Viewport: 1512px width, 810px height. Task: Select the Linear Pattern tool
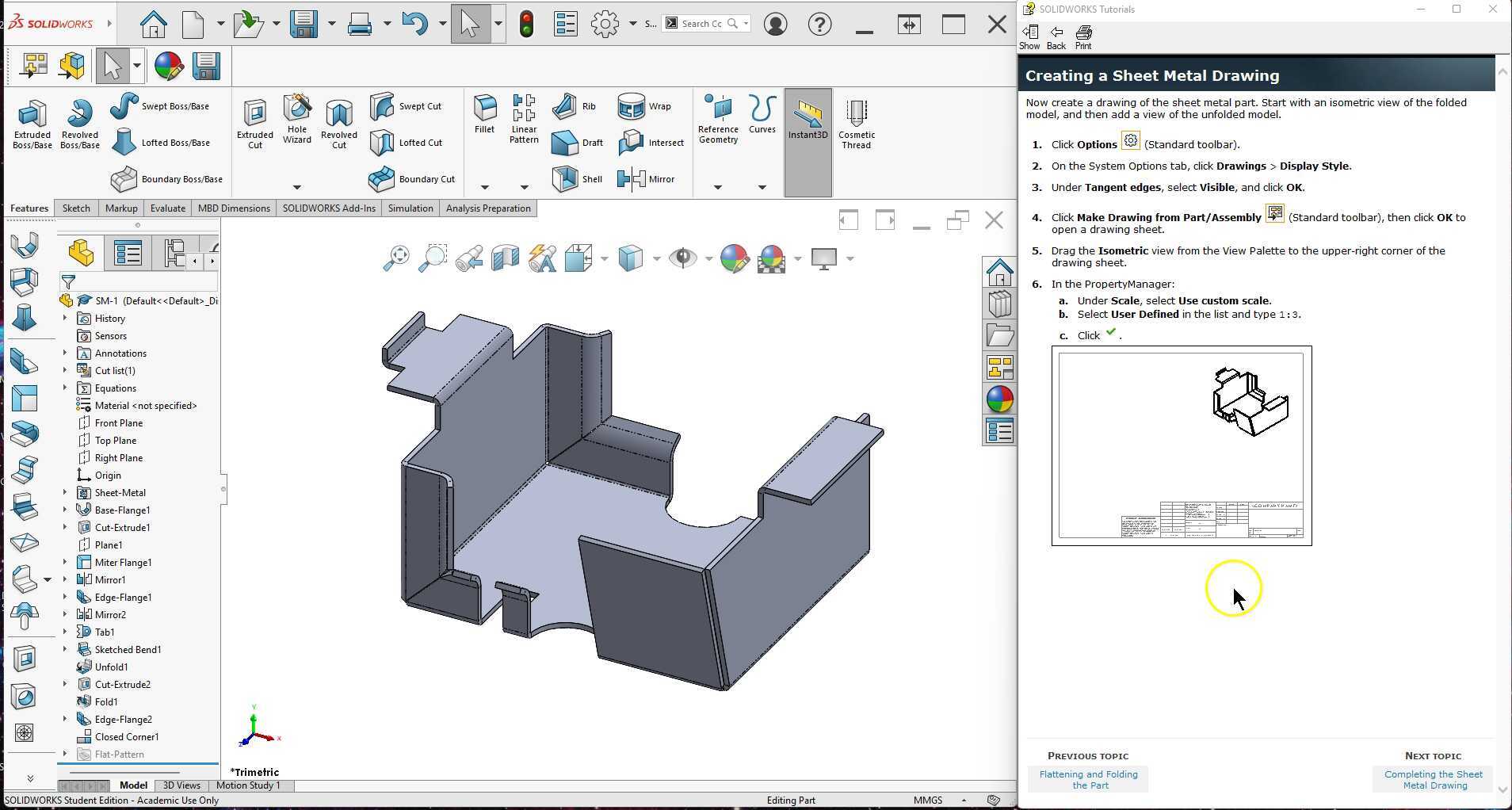point(523,119)
